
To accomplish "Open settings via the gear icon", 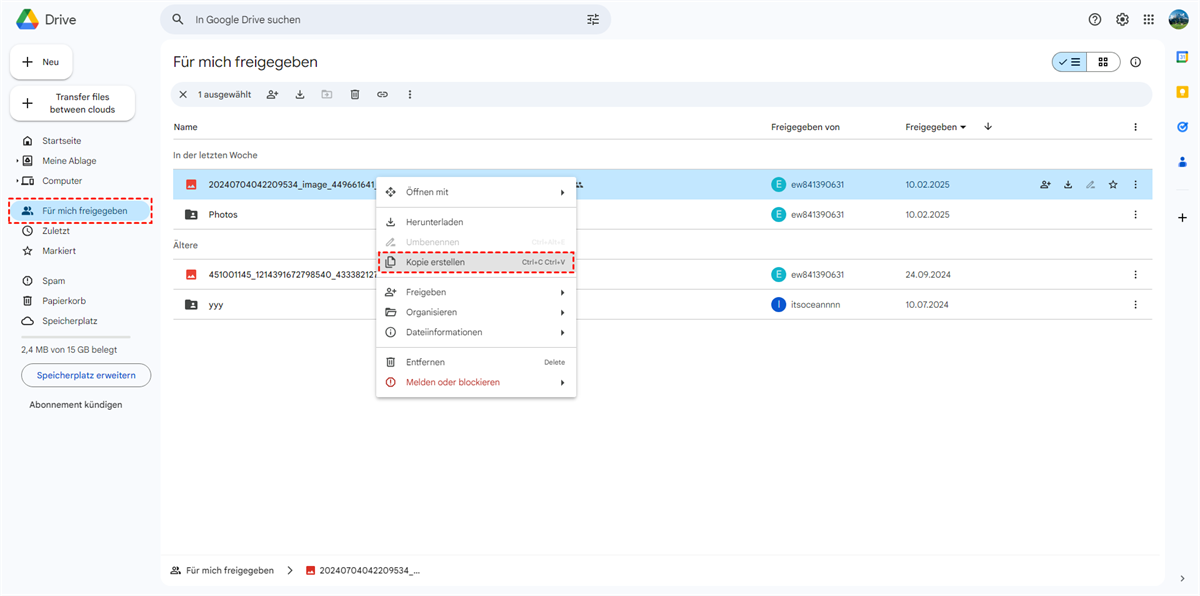I will pyautogui.click(x=1122, y=20).
